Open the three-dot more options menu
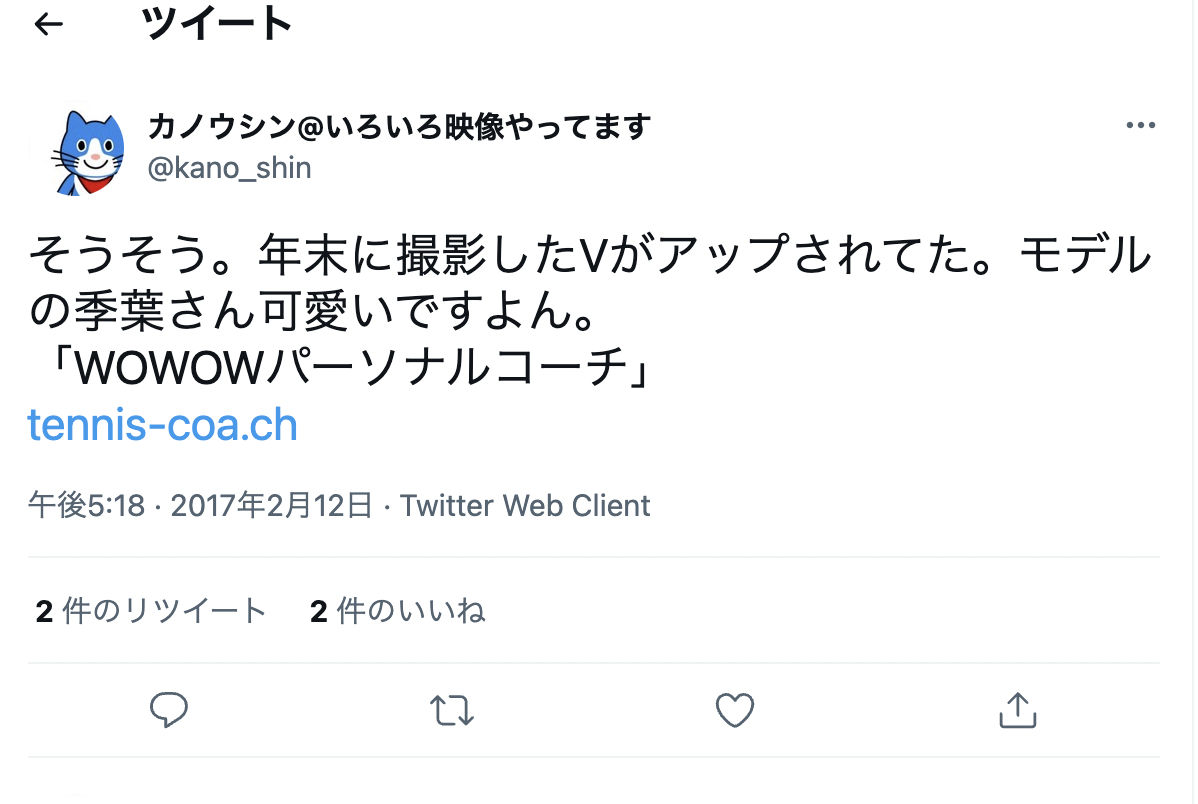Screen dimensions: 1198x804 (x=1141, y=125)
